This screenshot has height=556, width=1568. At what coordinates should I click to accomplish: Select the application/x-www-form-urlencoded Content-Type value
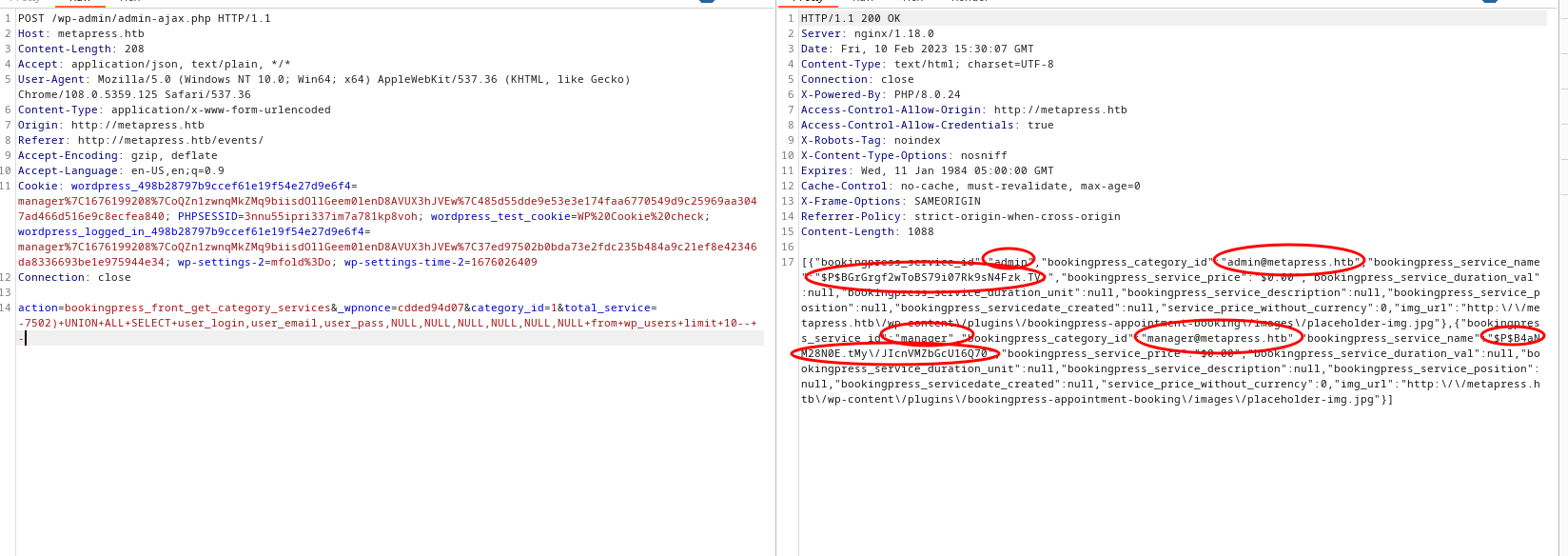tap(221, 109)
